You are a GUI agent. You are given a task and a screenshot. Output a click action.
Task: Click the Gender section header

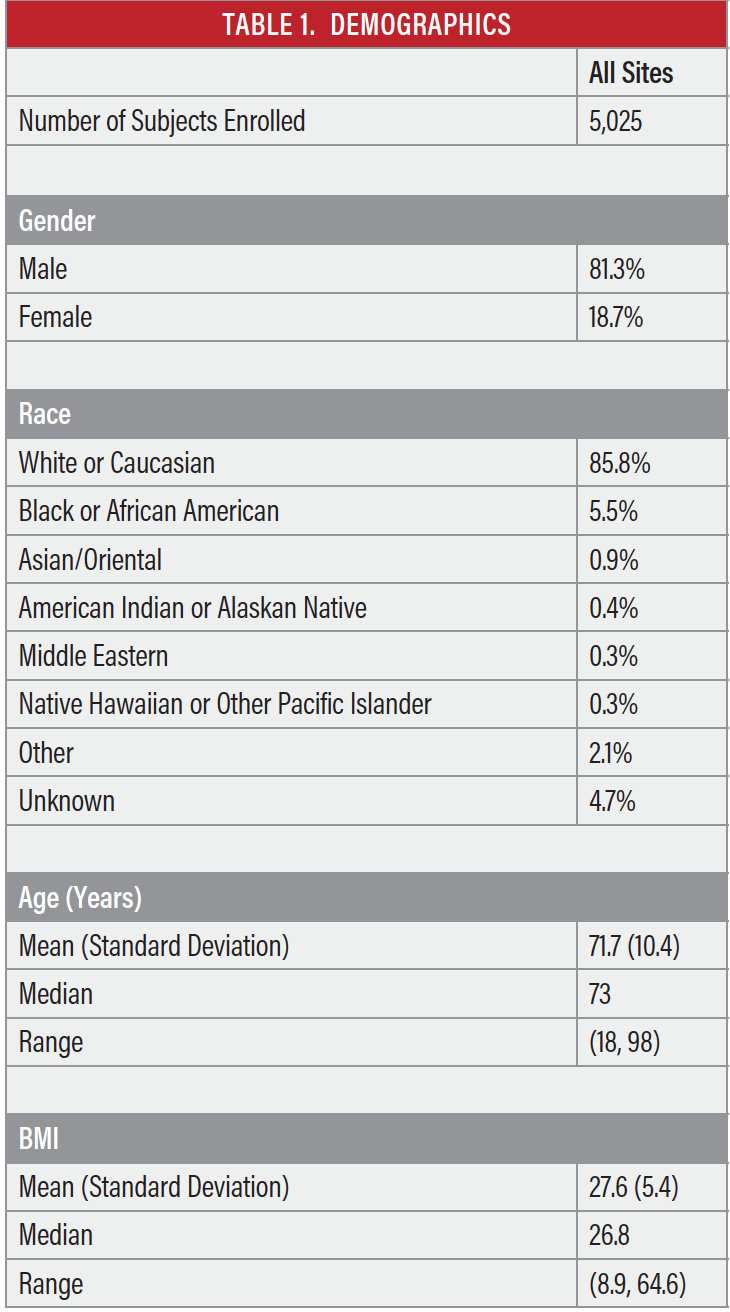click(x=366, y=220)
